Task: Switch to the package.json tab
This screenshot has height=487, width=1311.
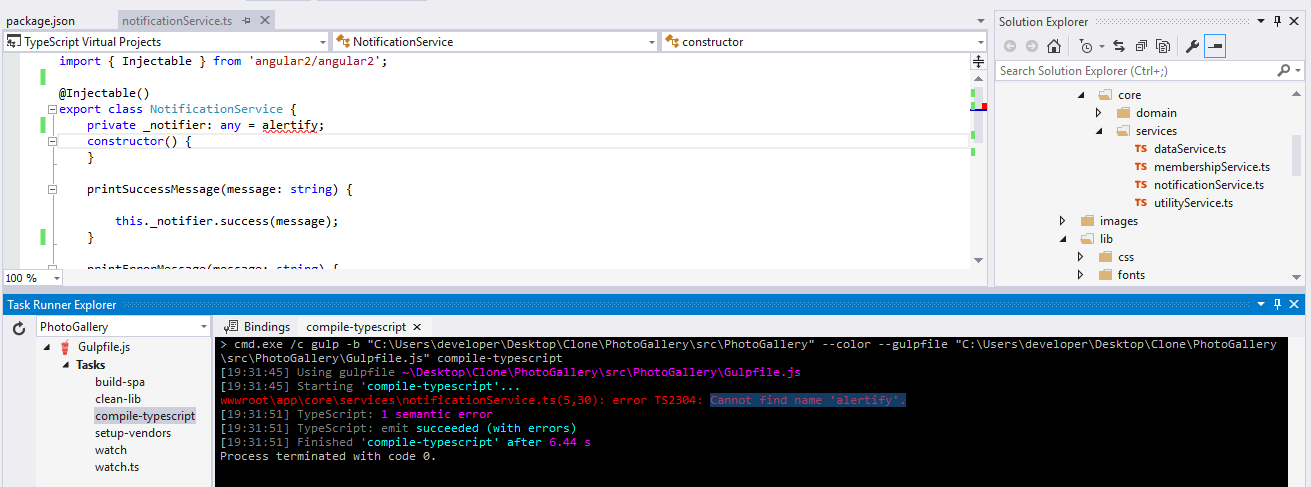Action: click(41, 21)
